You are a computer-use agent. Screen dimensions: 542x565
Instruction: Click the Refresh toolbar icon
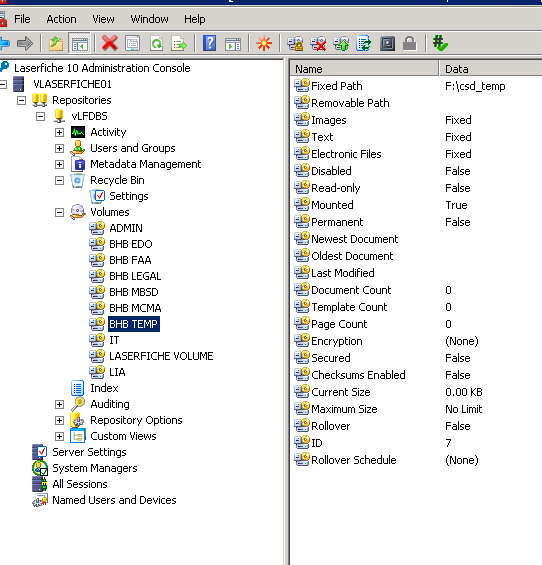coord(156,44)
